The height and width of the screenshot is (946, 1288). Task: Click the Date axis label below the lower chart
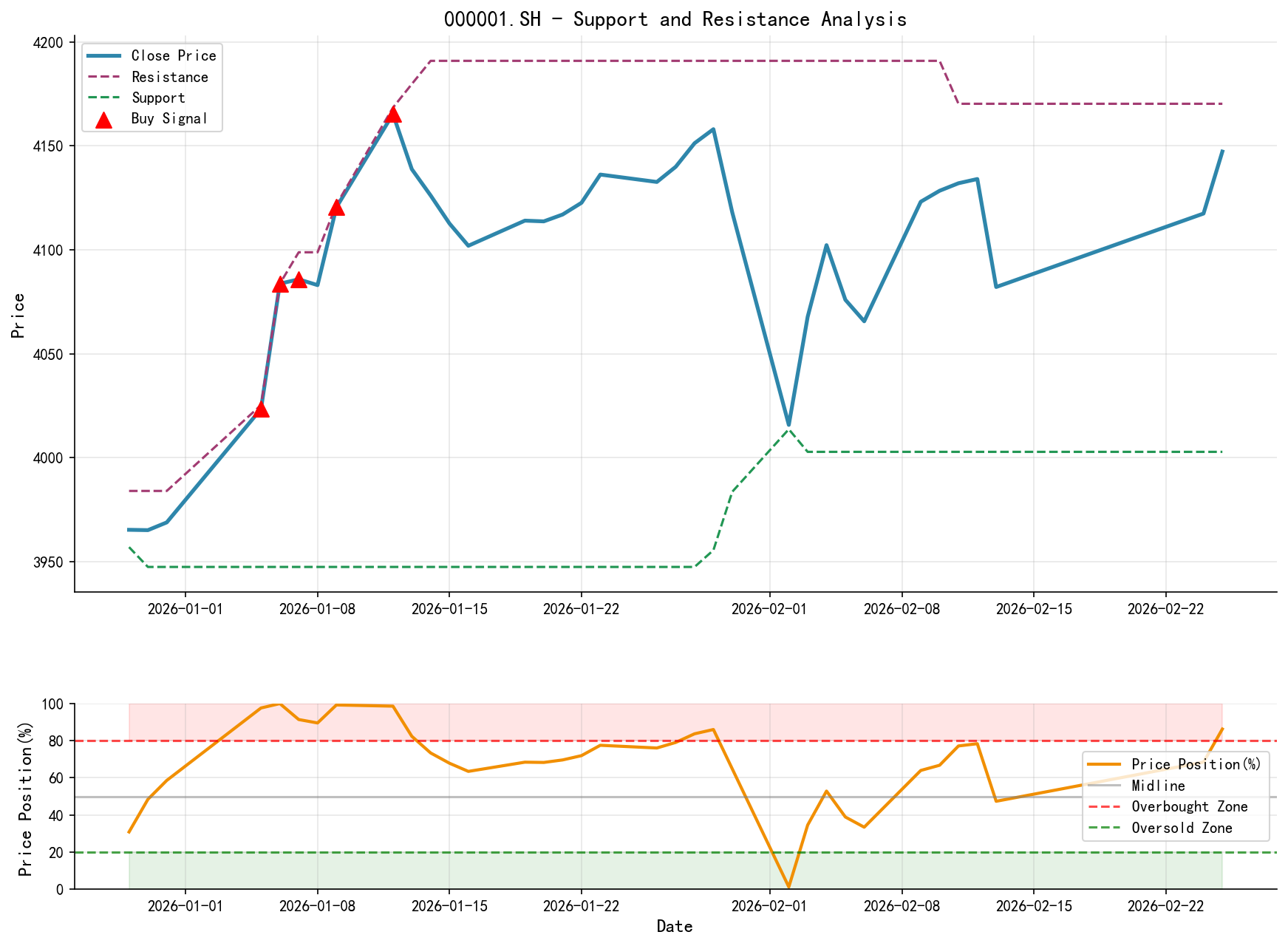675,926
